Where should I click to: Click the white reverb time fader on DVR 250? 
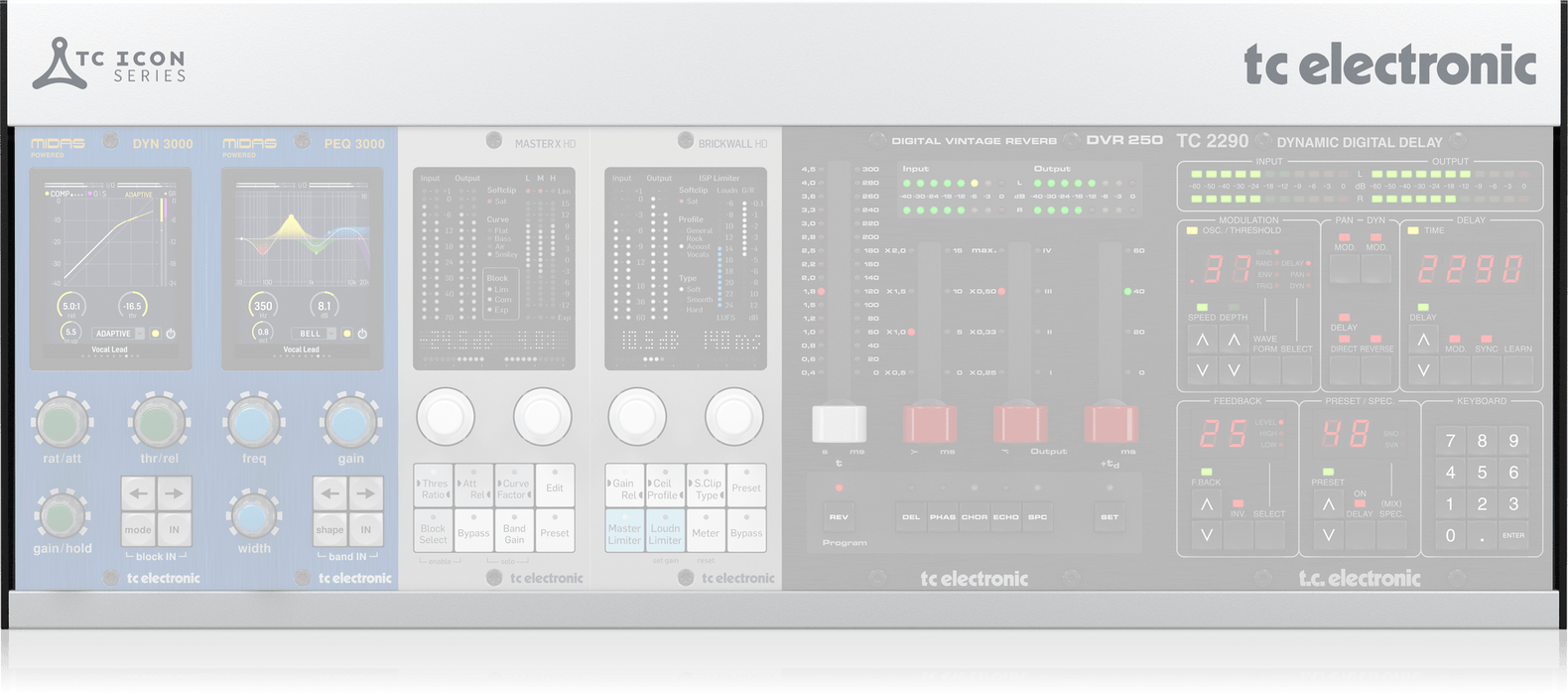point(839,424)
